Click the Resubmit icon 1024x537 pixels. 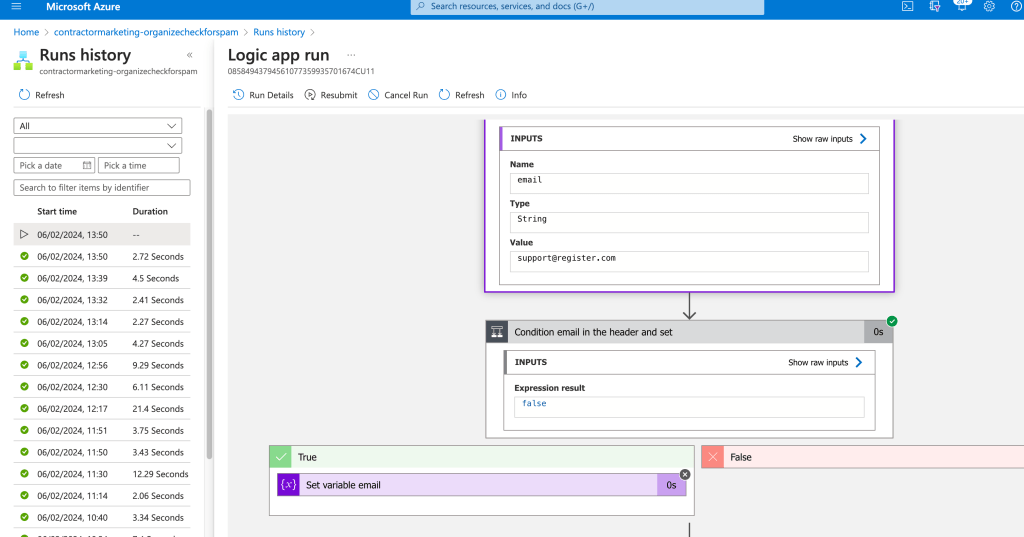point(310,95)
